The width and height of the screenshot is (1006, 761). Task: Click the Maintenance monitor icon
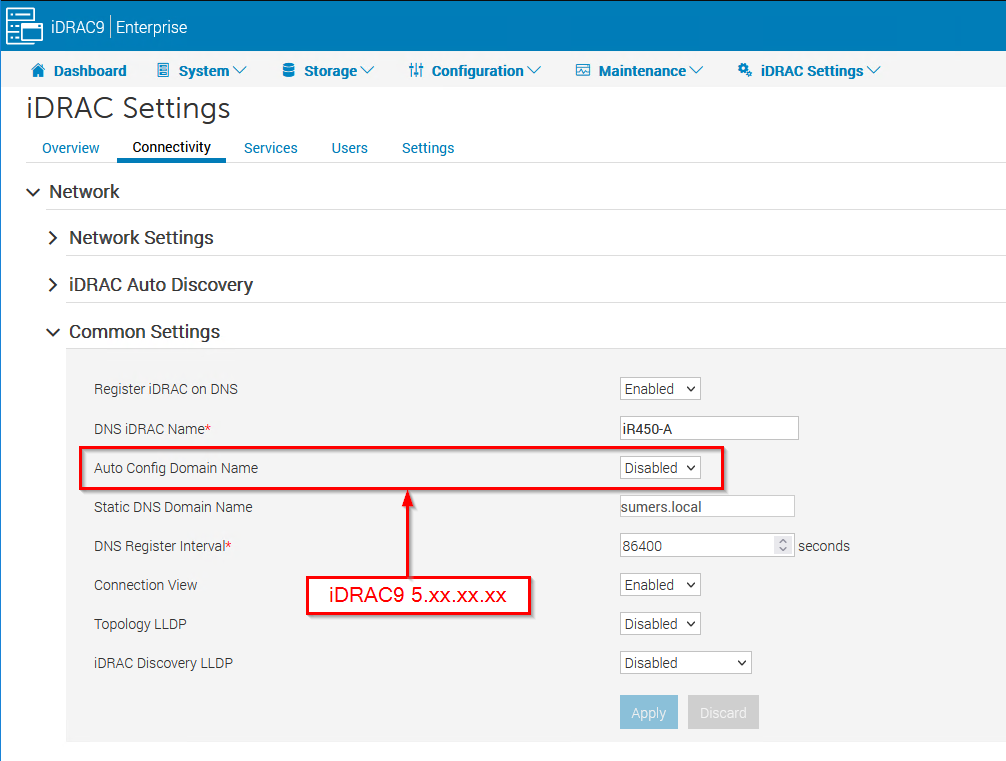click(x=583, y=70)
